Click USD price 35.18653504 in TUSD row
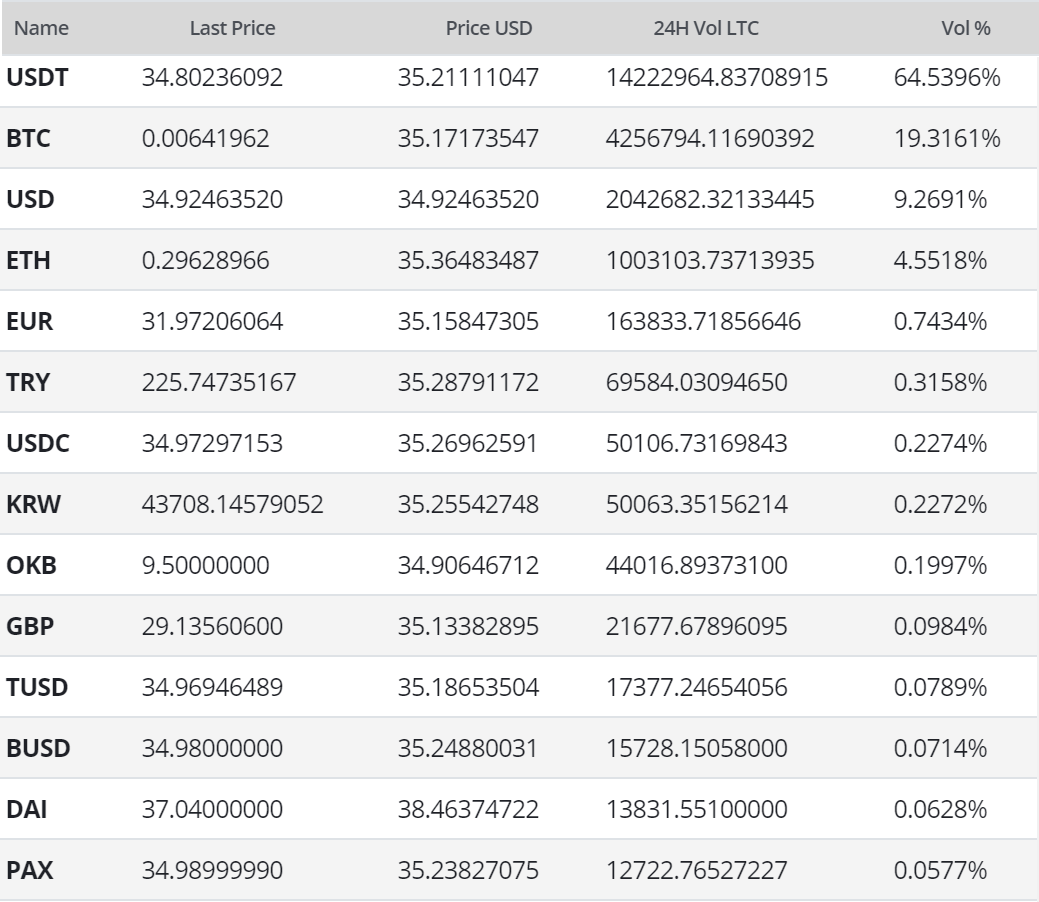Image resolution: width=1039 pixels, height=902 pixels. coord(468,687)
